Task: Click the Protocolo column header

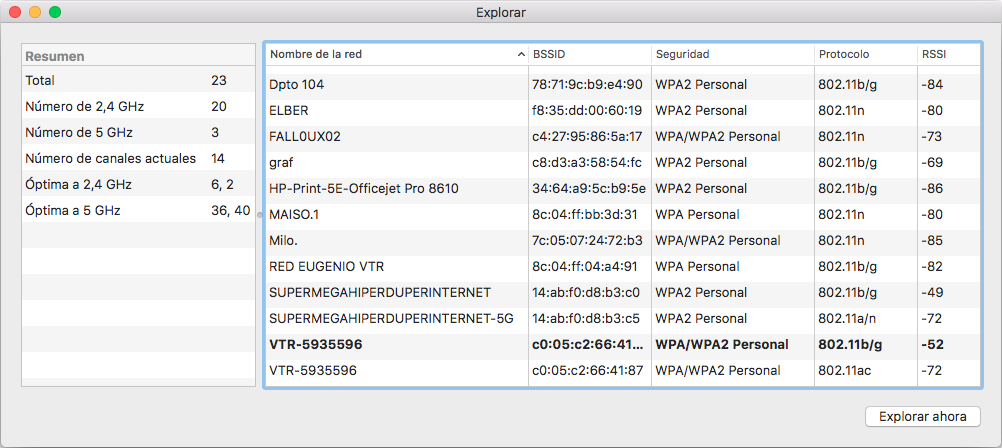Action: [x=864, y=54]
